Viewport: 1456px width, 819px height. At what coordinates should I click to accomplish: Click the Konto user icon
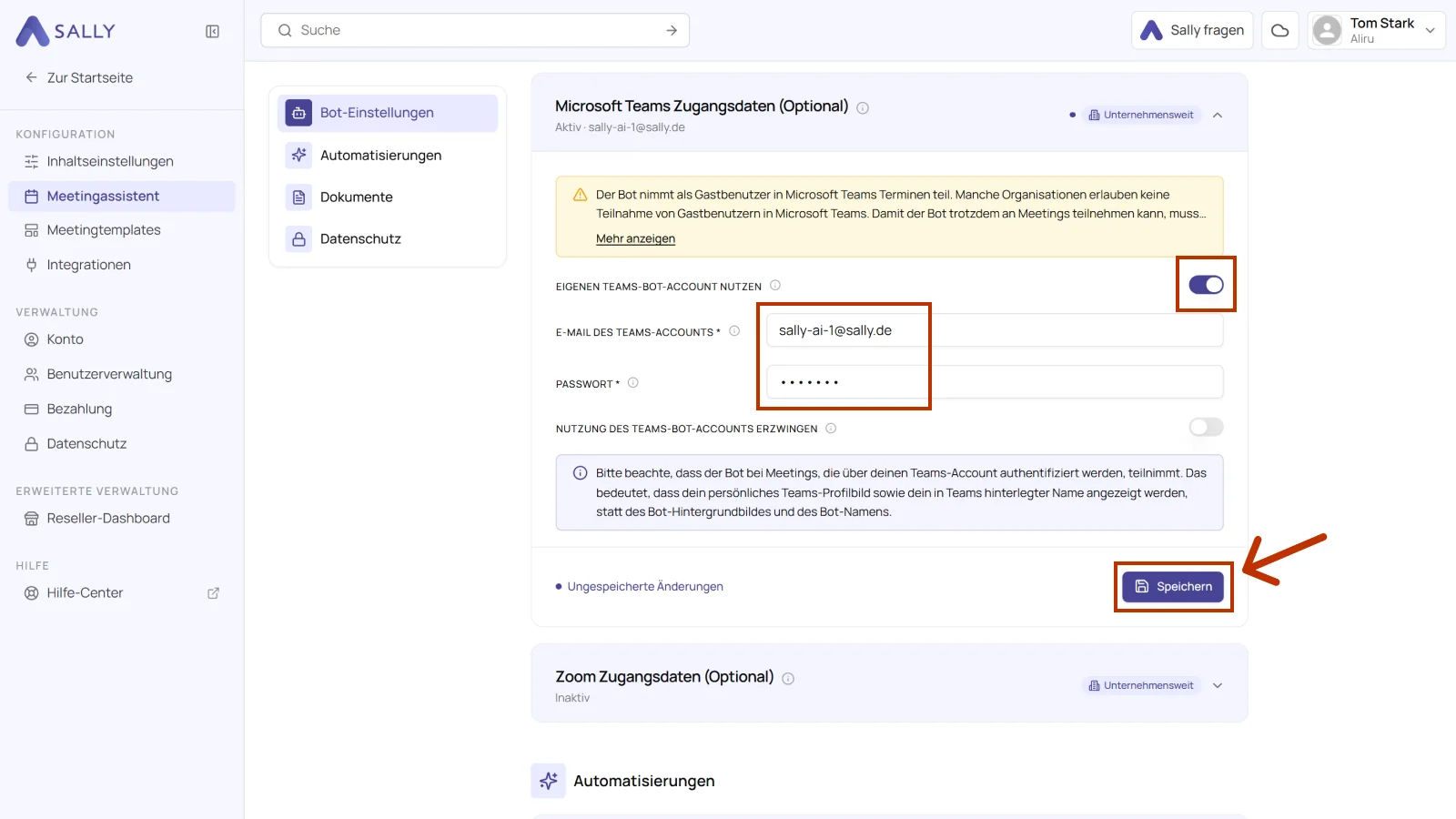(32, 339)
